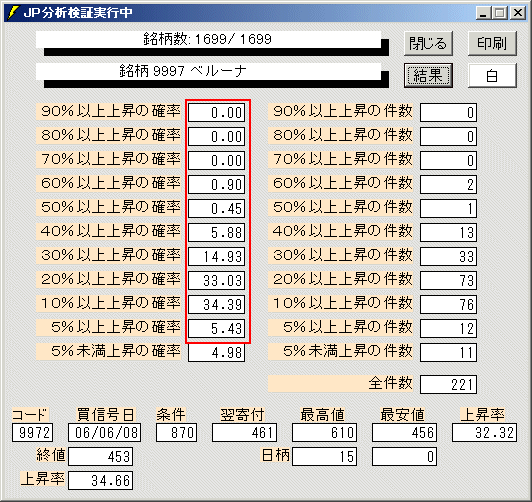Viewport: 532px width, 502px height.
Task: Select the 70%以上上昇の件数 count field
Action: coord(449,160)
